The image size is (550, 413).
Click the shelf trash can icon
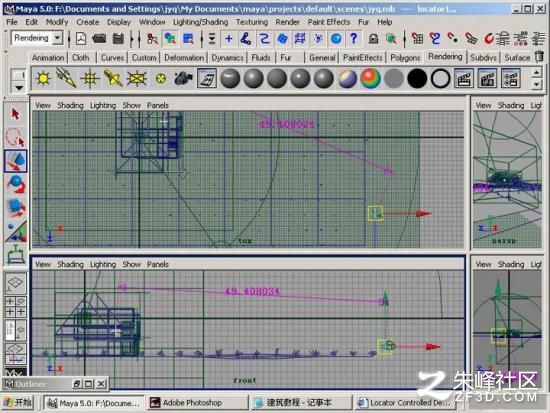click(x=540, y=56)
